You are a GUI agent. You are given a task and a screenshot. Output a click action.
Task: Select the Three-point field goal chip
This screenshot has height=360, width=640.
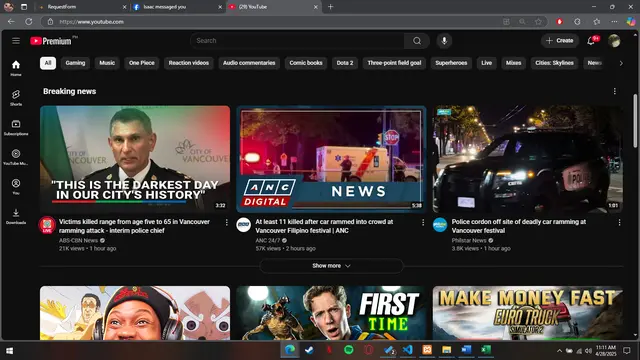pyautogui.click(x=394, y=63)
